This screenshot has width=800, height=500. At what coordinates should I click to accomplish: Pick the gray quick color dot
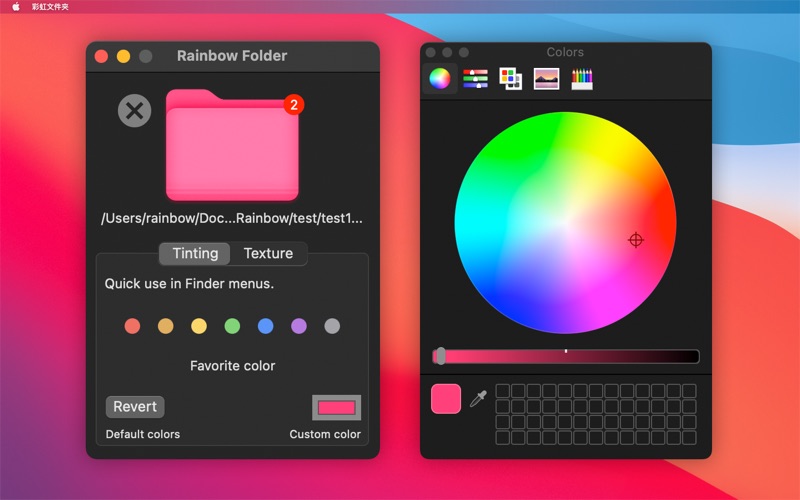click(x=332, y=326)
